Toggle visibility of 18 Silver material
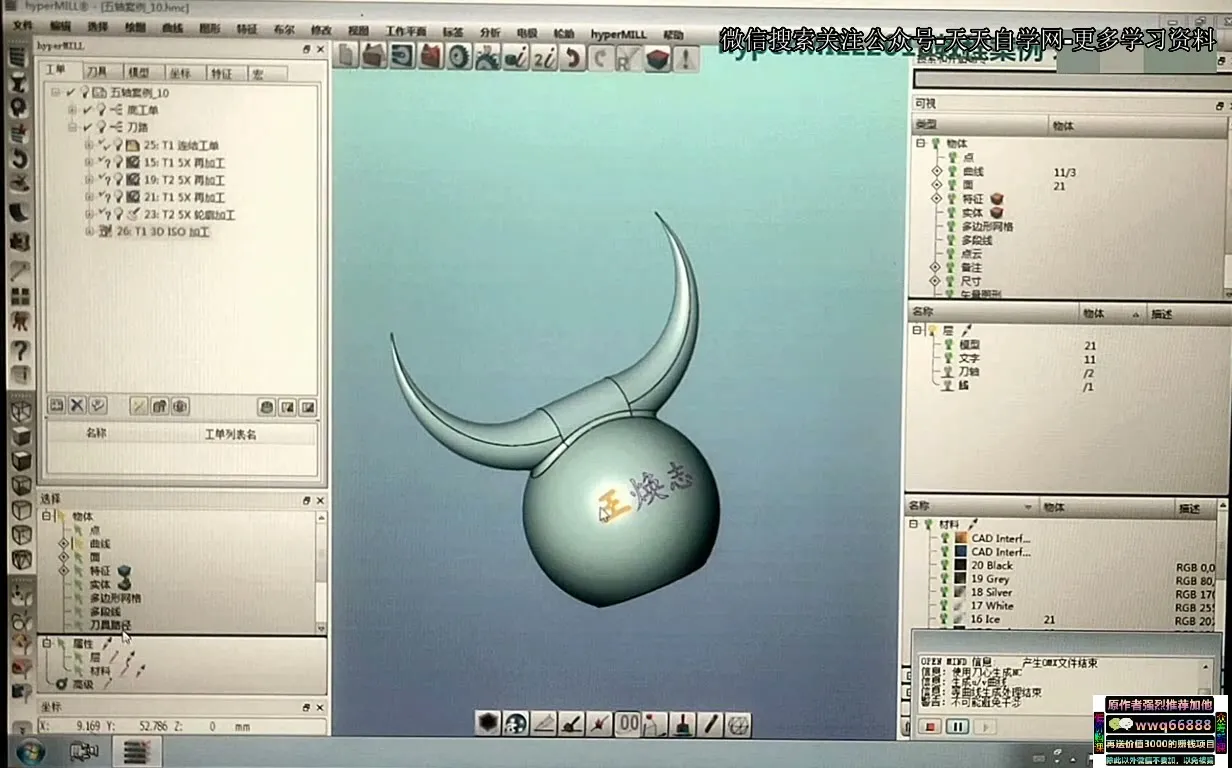Screen dimensions: 1232x768 [945, 592]
